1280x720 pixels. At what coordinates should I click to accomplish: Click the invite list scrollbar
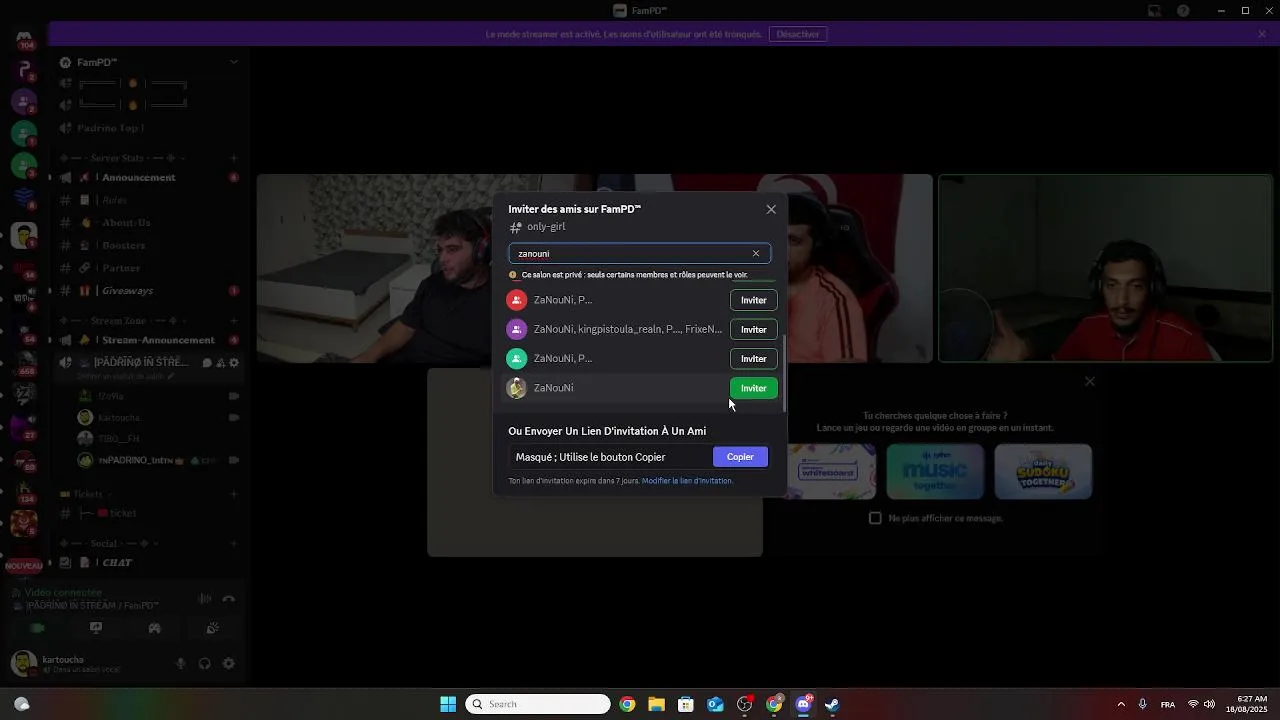785,372
